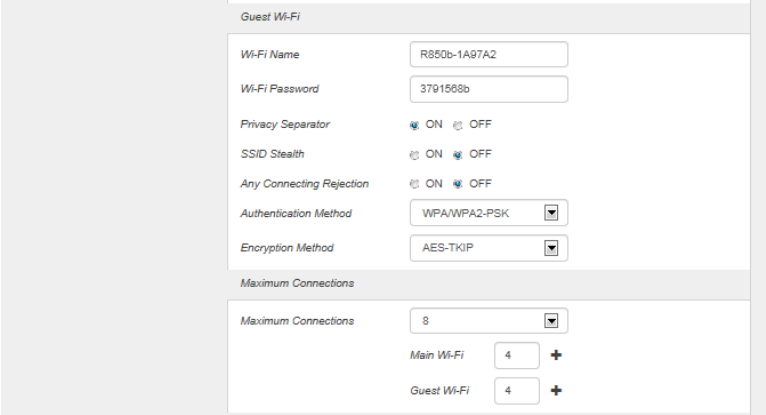Click the Guest Wi-Fi connections number box
This screenshot has height=415, width=766.
point(517,390)
